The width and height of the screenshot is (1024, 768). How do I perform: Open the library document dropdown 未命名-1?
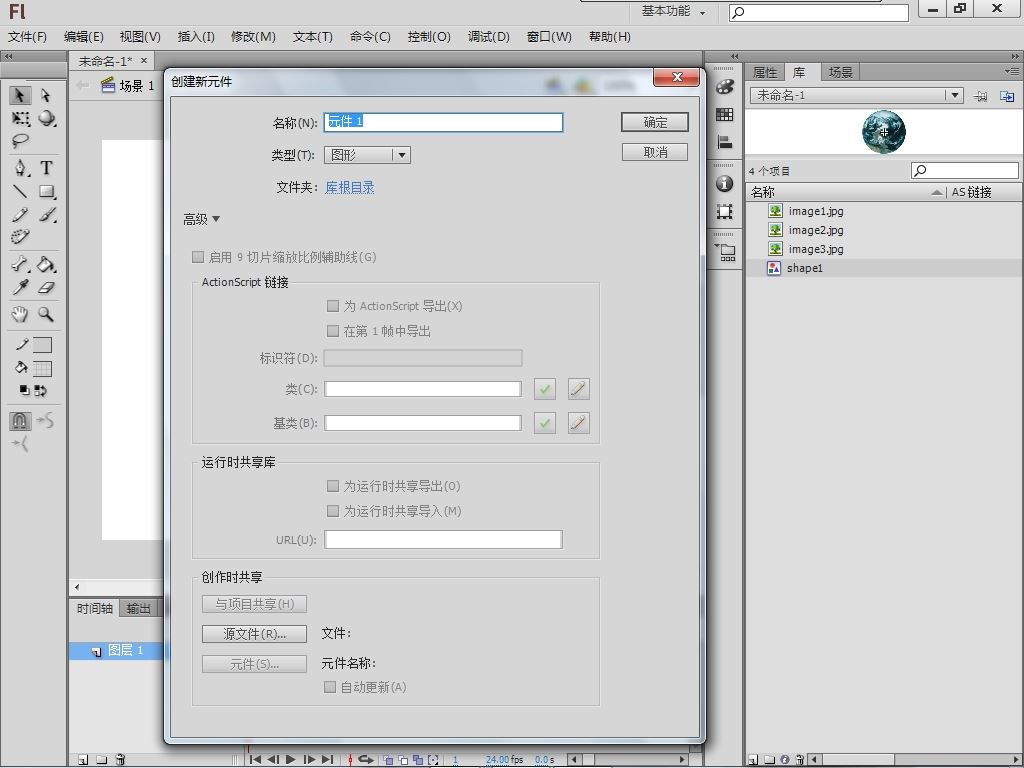(x=856, y=95)
